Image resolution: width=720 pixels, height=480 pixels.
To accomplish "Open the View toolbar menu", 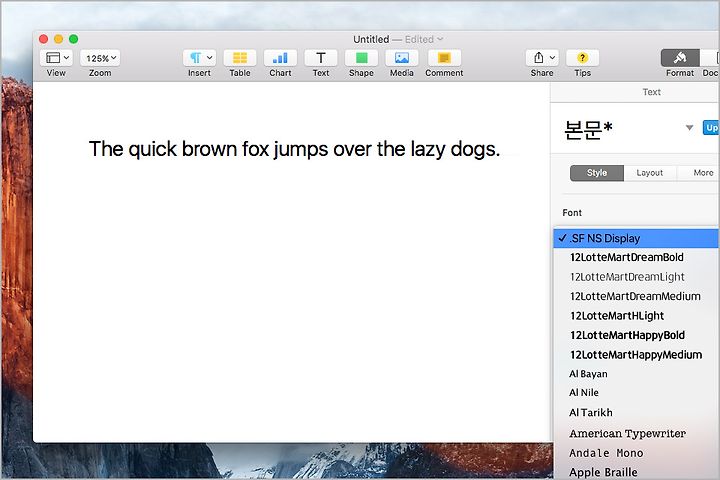I will pos(56,58).
